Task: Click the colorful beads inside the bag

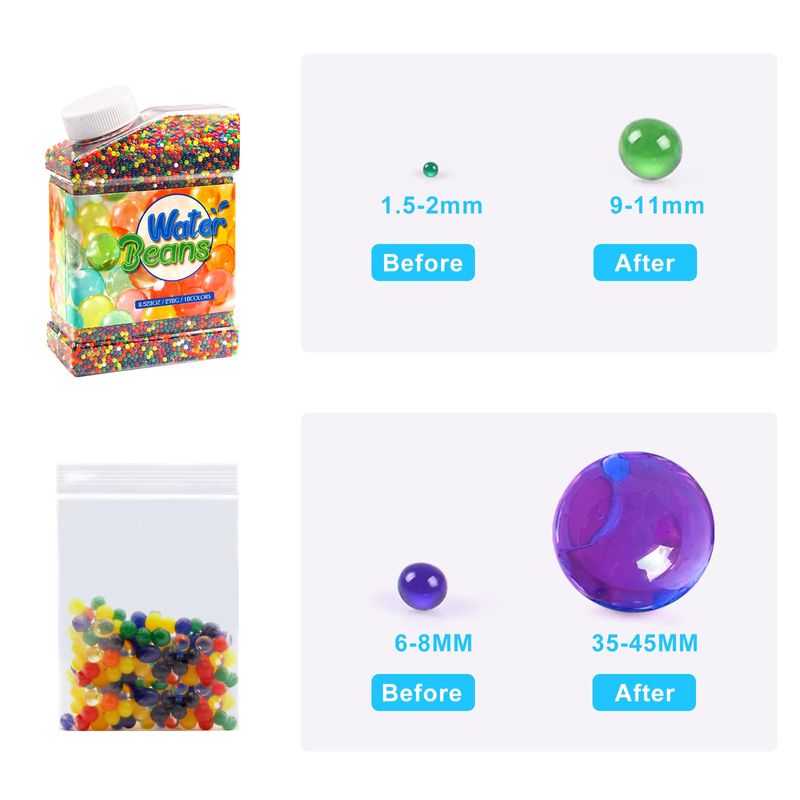Action: (x=149, y=663)
